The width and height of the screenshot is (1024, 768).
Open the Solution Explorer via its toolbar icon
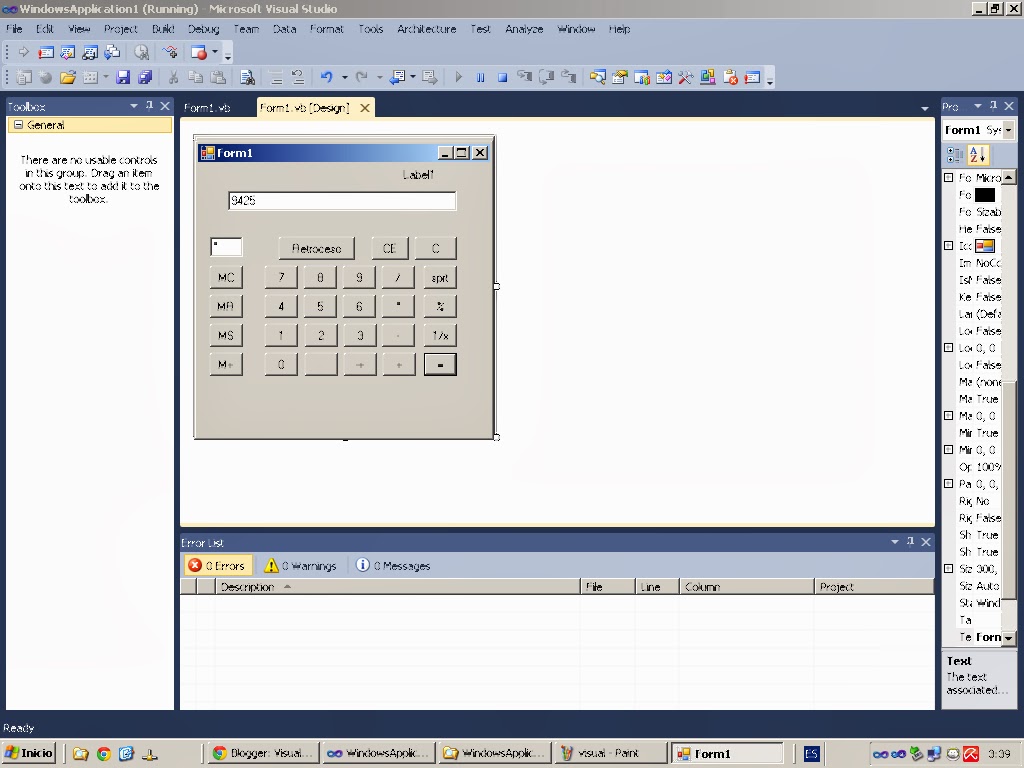pyautogui.click(x=597, y=76)
